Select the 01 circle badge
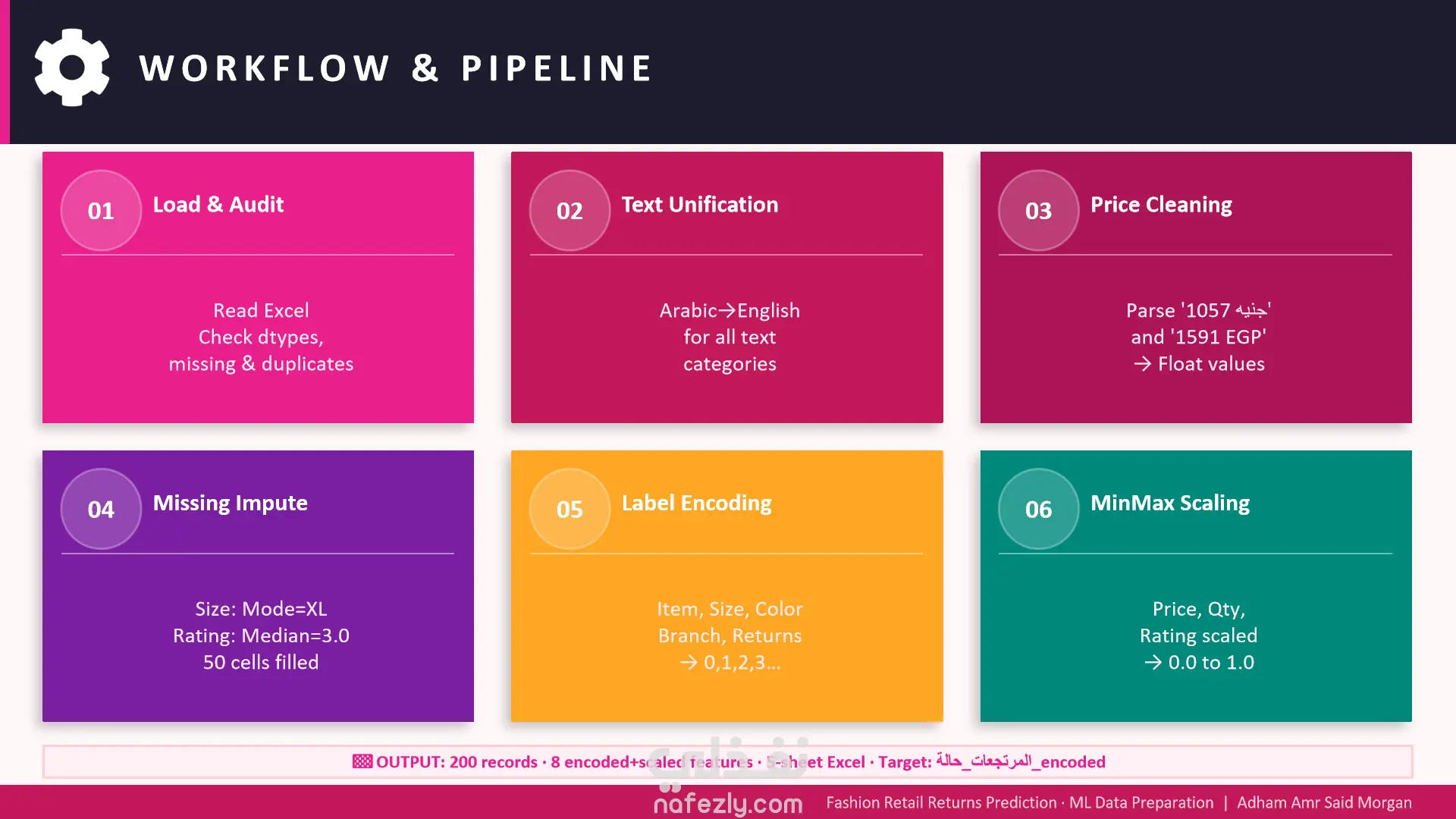The image size is (1456, 819). click(x=101, y=210)
